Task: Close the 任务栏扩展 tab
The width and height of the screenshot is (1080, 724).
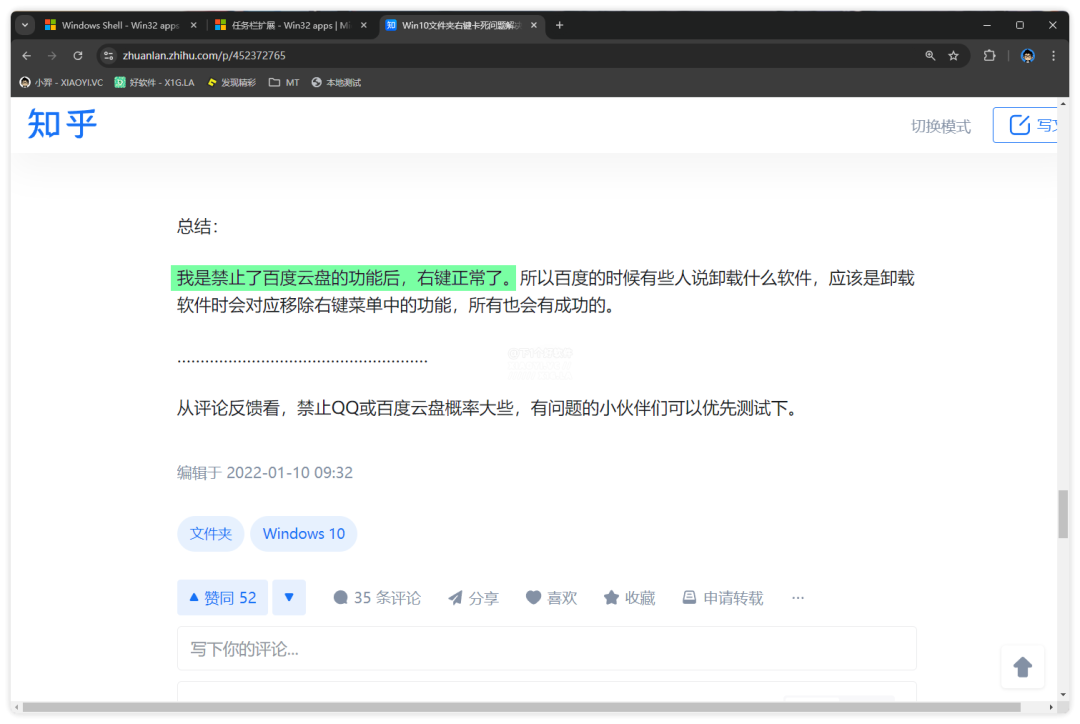Action: pos(364,25)
